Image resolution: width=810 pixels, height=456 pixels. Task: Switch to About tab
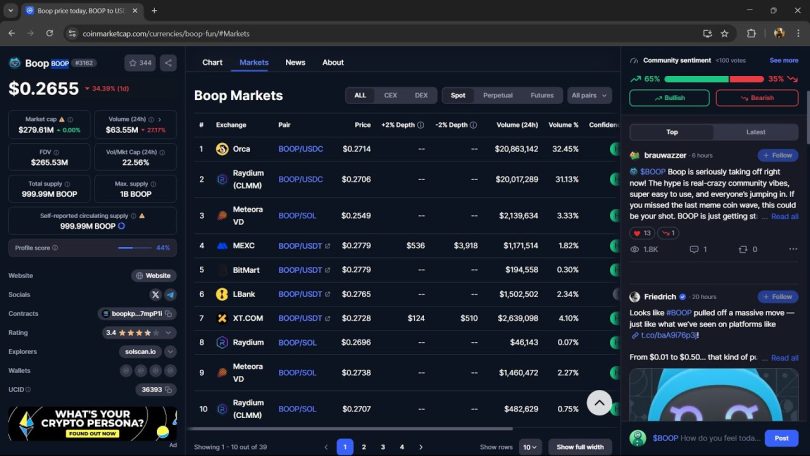[x=333, y=62]
